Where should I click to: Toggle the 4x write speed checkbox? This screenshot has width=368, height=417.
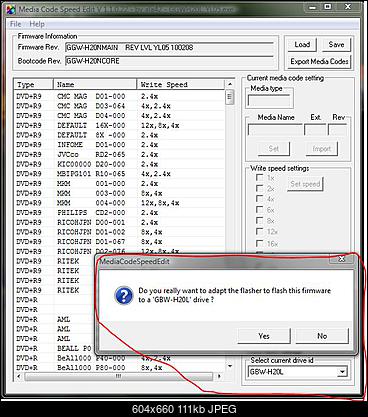(x=259, y=199)
